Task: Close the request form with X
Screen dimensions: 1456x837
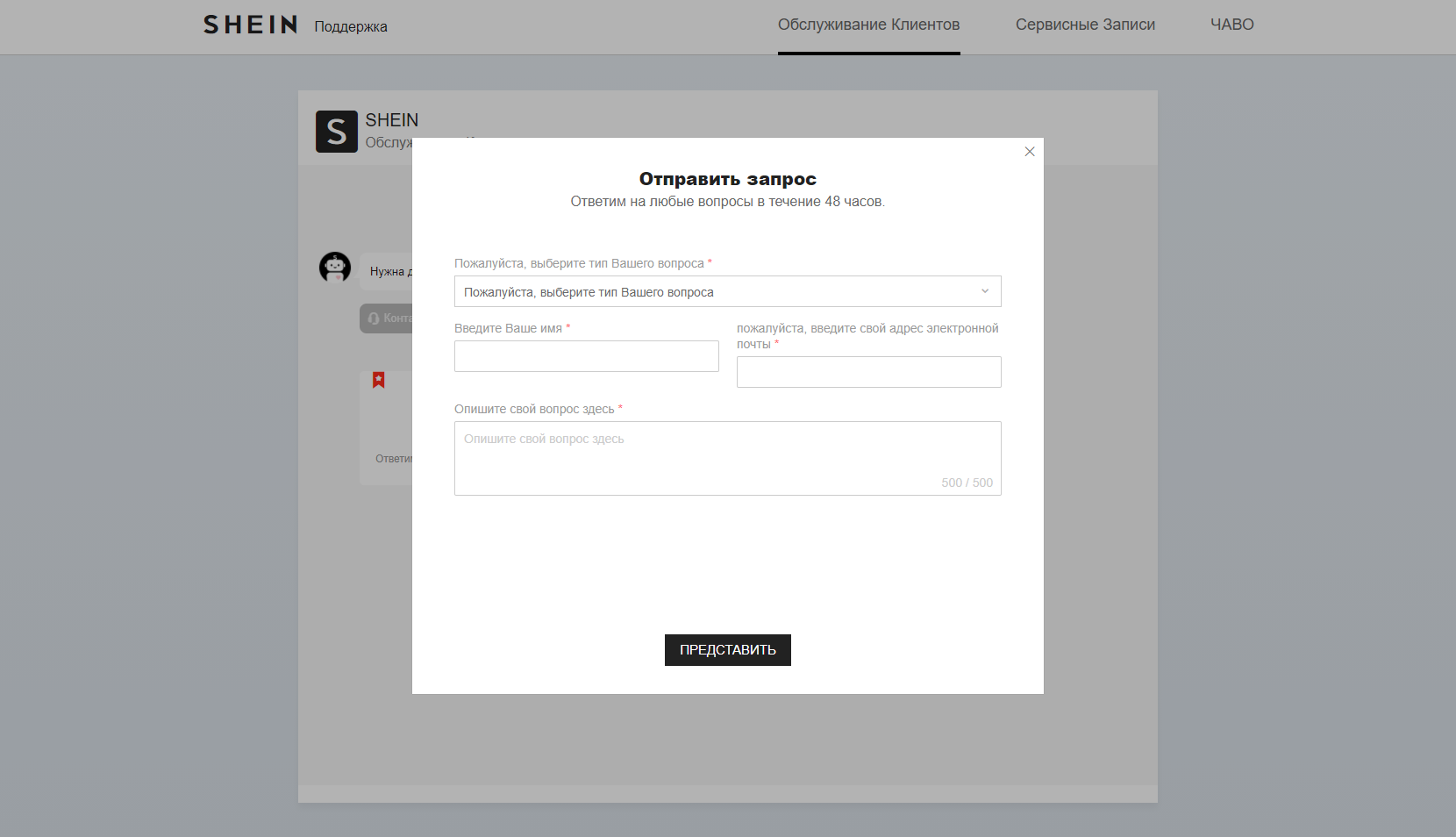Action: pos(1030,152)
